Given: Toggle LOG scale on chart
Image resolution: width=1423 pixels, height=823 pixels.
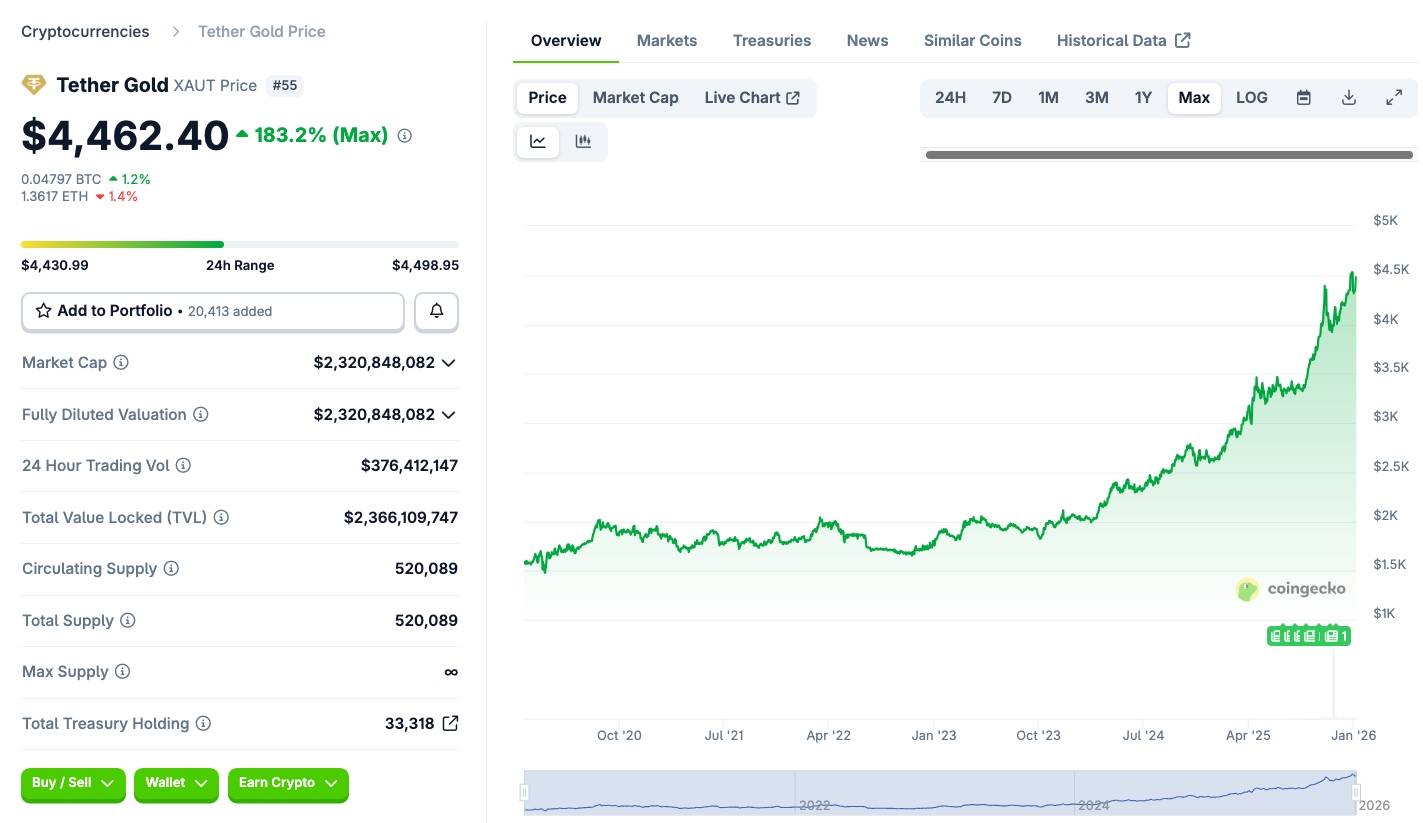Looking at the screenshot, I should pos(1251,97).
